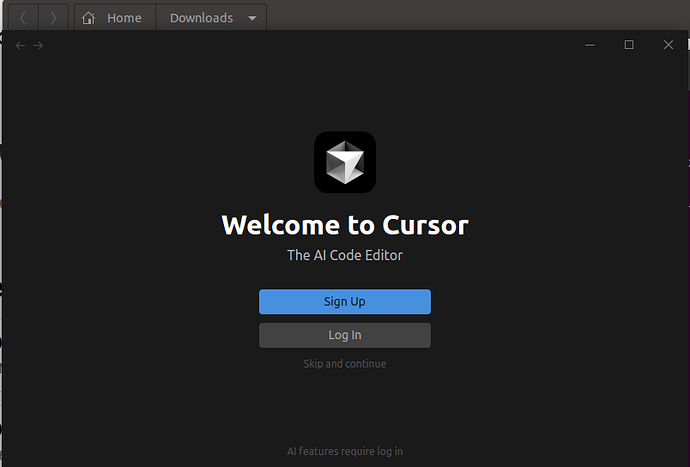Viewport: 690px width, 467px height.
Task: Maximize the Cursor window
Action: tap(629, 45)
